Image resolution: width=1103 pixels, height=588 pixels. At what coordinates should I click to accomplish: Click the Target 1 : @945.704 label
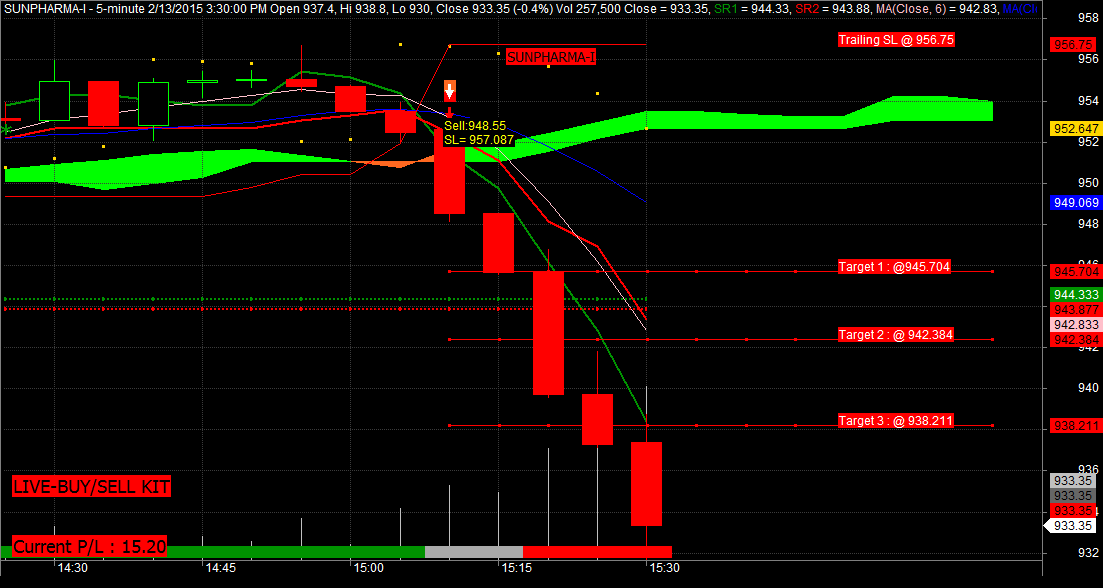pos(895,267)
